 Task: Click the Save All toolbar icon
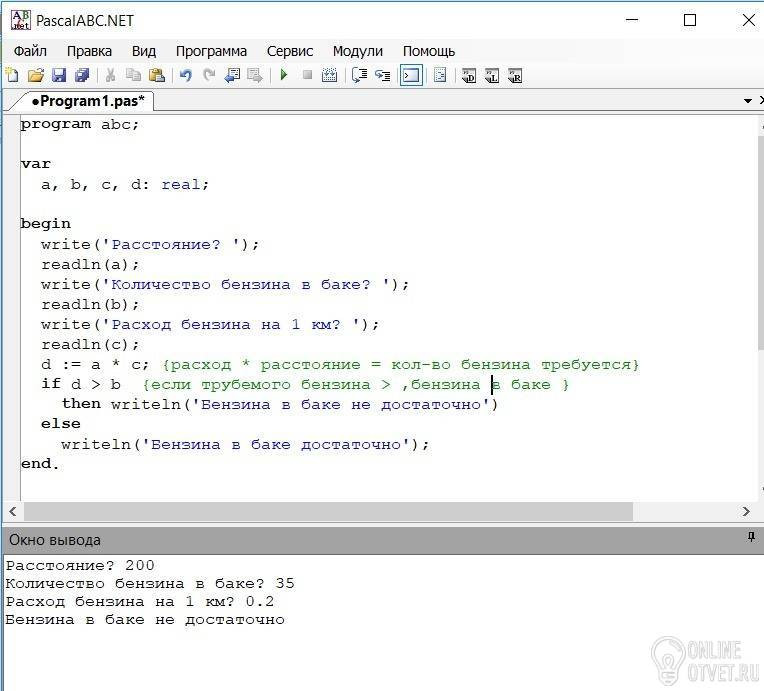(x=82, y=76)
